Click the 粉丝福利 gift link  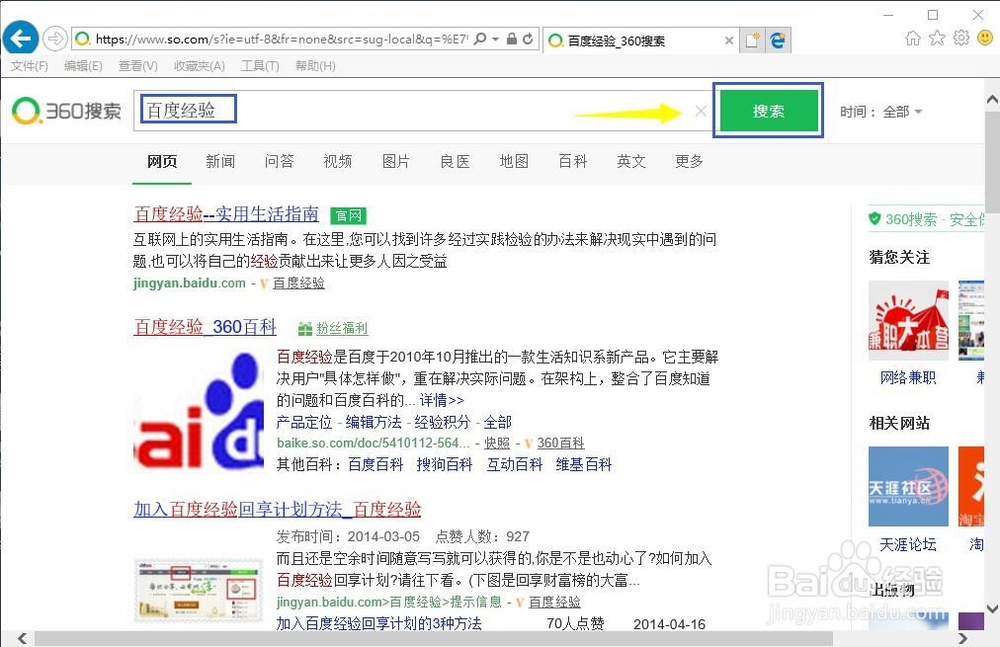pos(334,329)
